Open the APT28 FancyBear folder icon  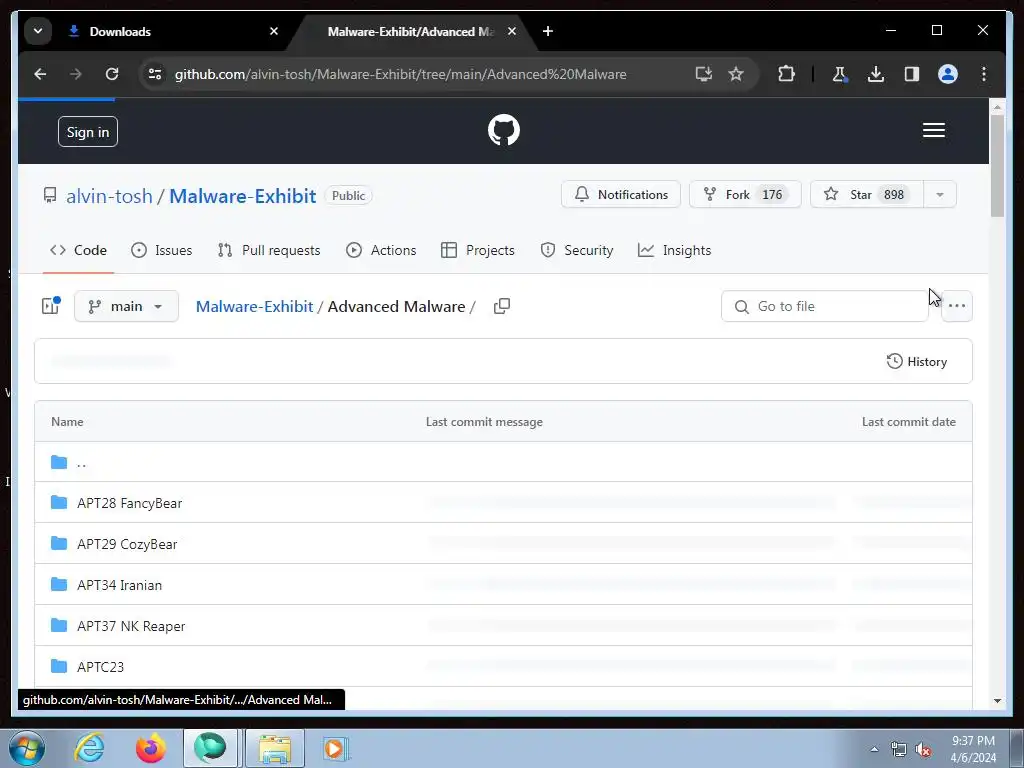point(59,502)
